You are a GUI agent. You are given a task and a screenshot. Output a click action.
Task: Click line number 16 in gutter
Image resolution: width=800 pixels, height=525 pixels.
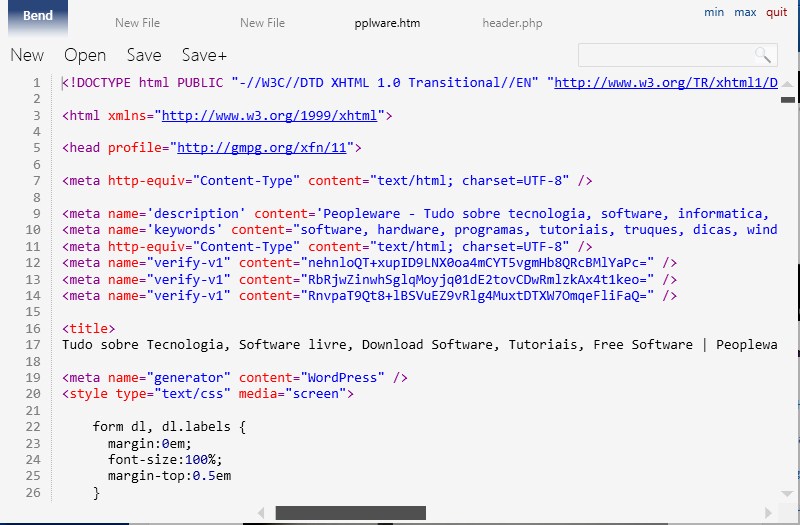tap(33, 329)
